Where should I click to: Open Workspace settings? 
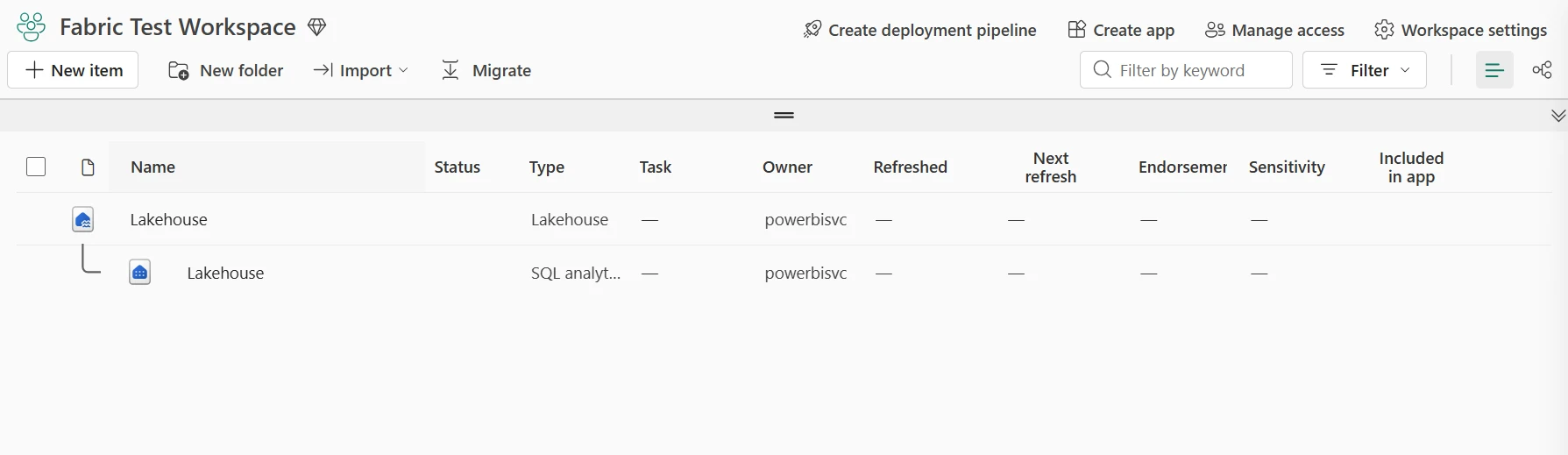click(x=1460, y=30)
